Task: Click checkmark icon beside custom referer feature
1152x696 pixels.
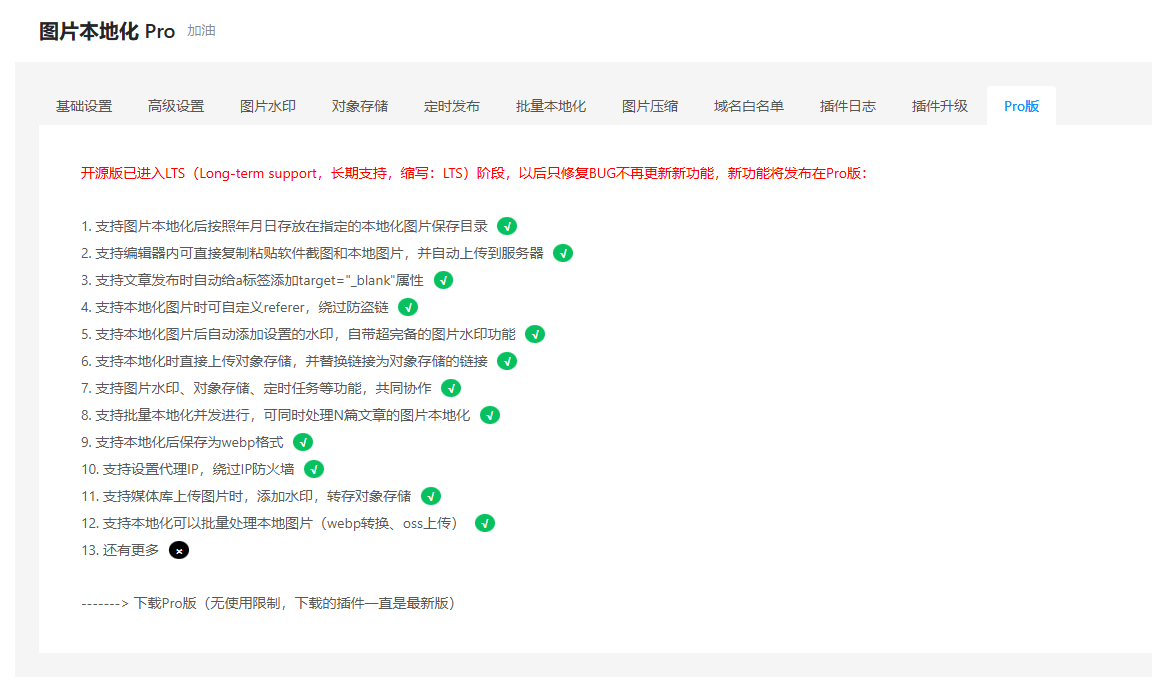Action: coord(408,307)
